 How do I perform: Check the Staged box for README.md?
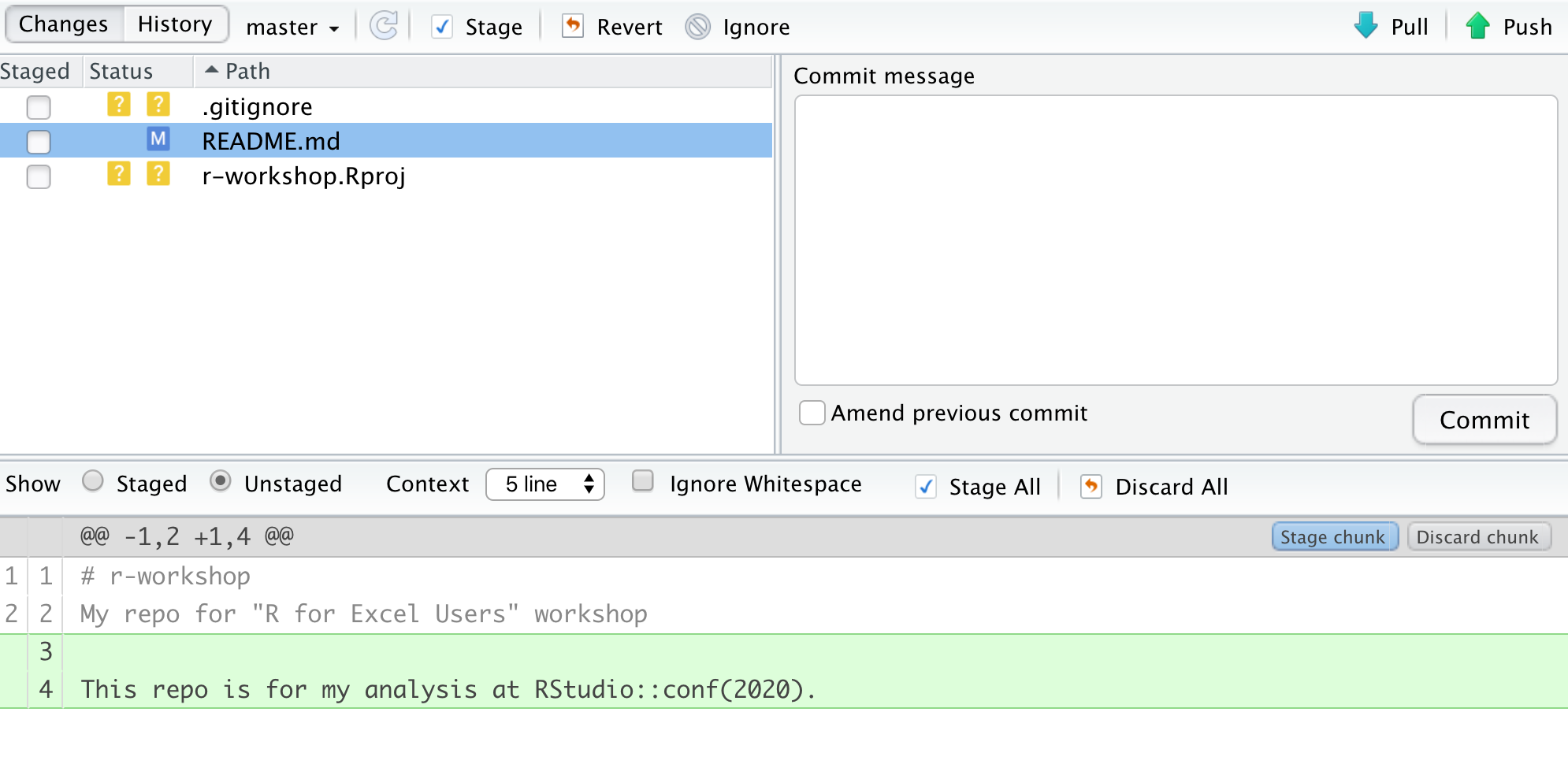[39, 142]
